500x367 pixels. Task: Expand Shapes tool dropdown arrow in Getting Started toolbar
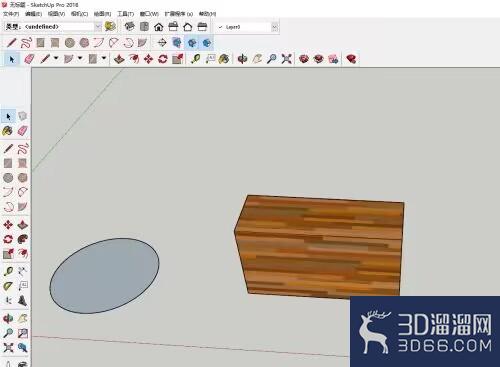(104, 58)
